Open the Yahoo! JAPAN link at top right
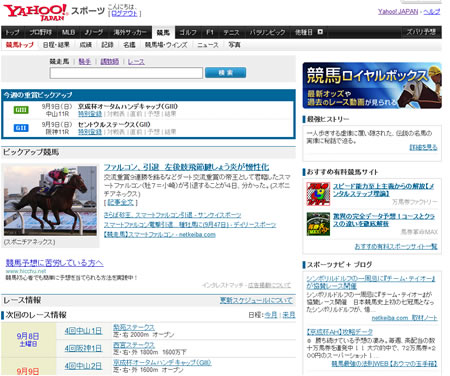The width and height of the screenshot is (450, 376). (x=398, y=12)
